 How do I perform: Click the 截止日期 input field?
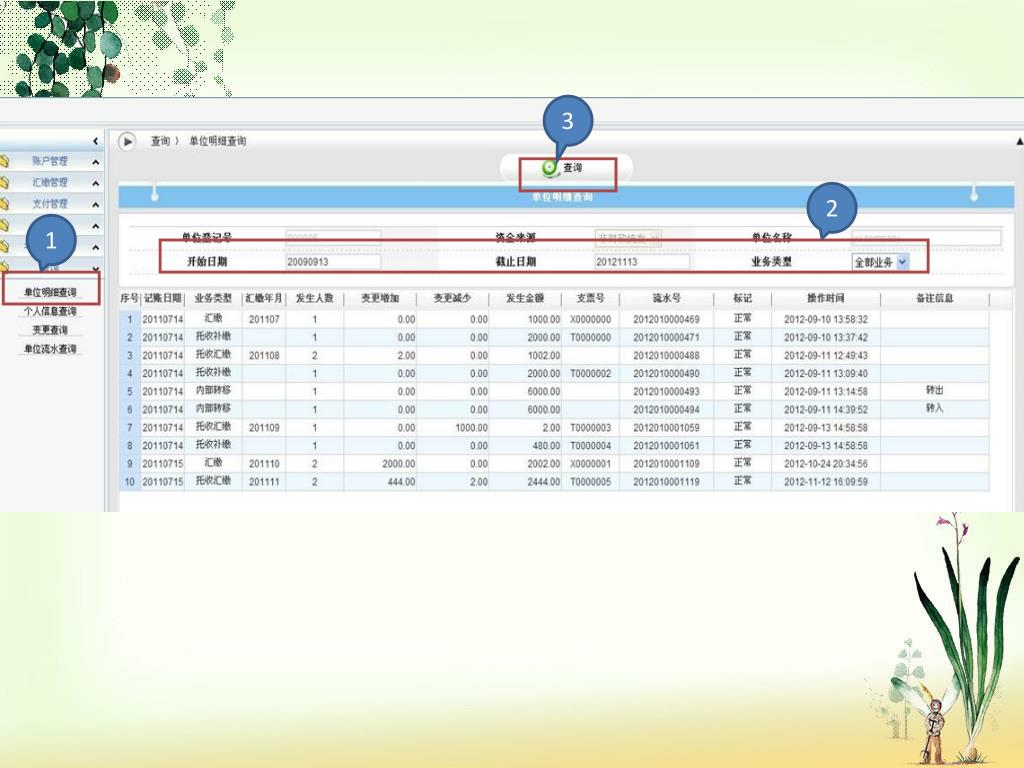coord(641,262)
